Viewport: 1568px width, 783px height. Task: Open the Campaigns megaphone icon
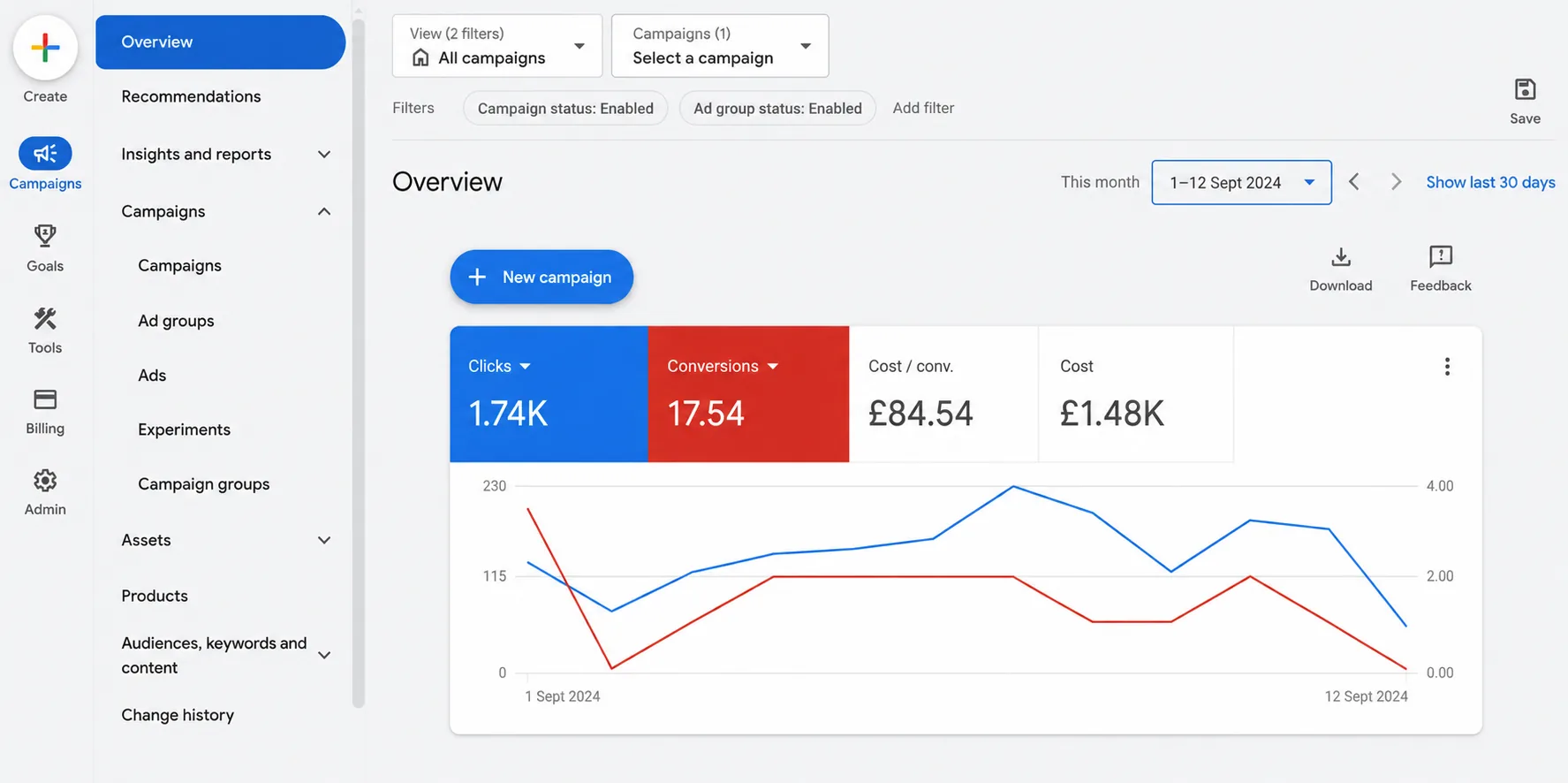pyautogui.click(x=45, y=154)
